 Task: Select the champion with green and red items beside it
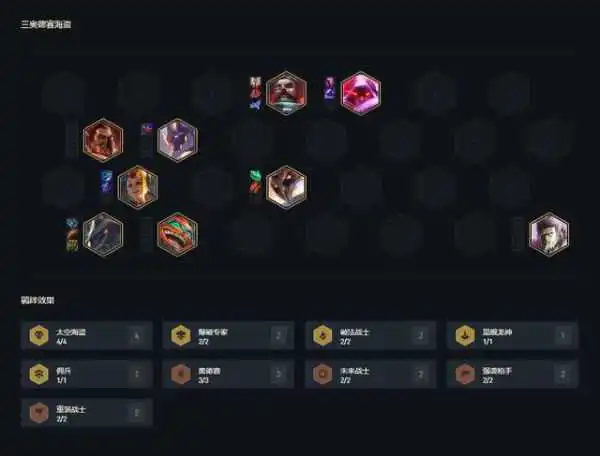(x=286, y=187)
